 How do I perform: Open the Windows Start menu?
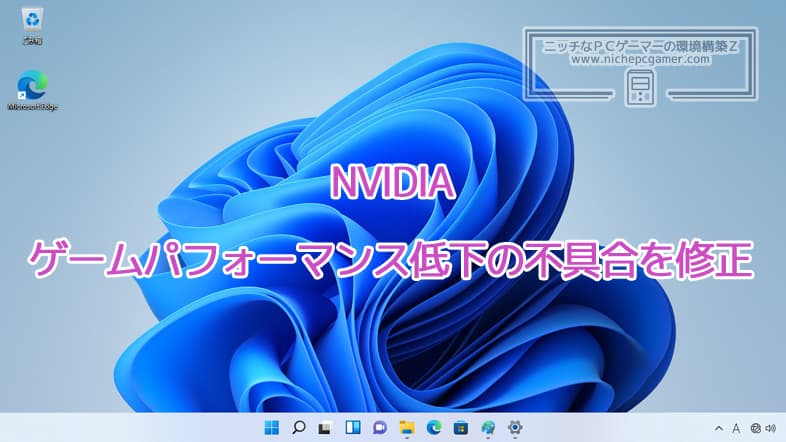pos(271,427)
